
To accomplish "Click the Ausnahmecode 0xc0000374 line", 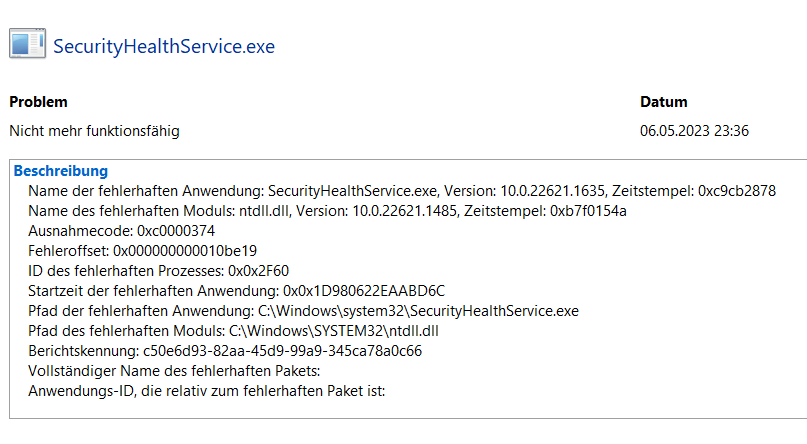I will coord(121,230).
